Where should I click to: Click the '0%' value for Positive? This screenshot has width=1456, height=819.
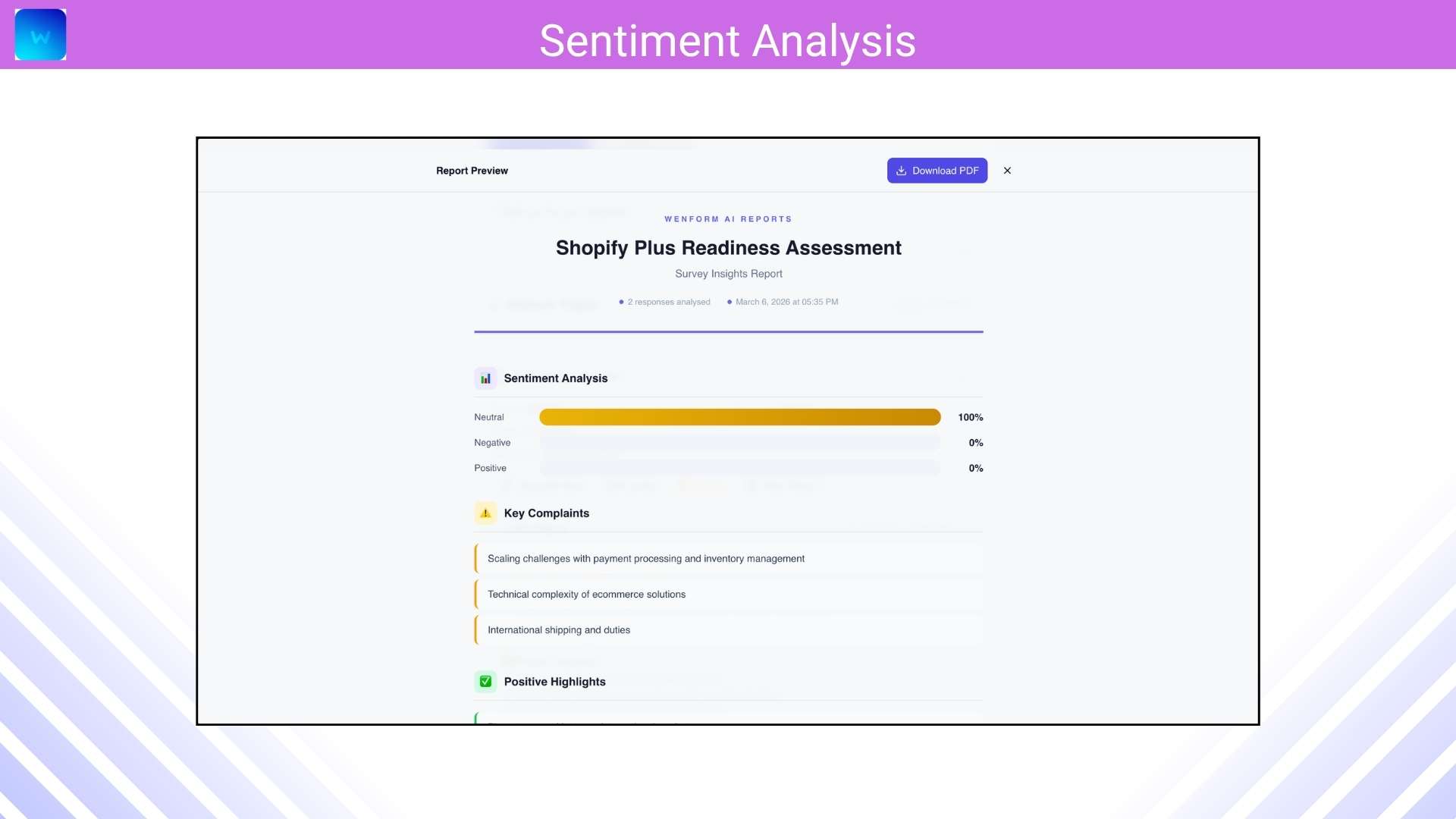976,468
